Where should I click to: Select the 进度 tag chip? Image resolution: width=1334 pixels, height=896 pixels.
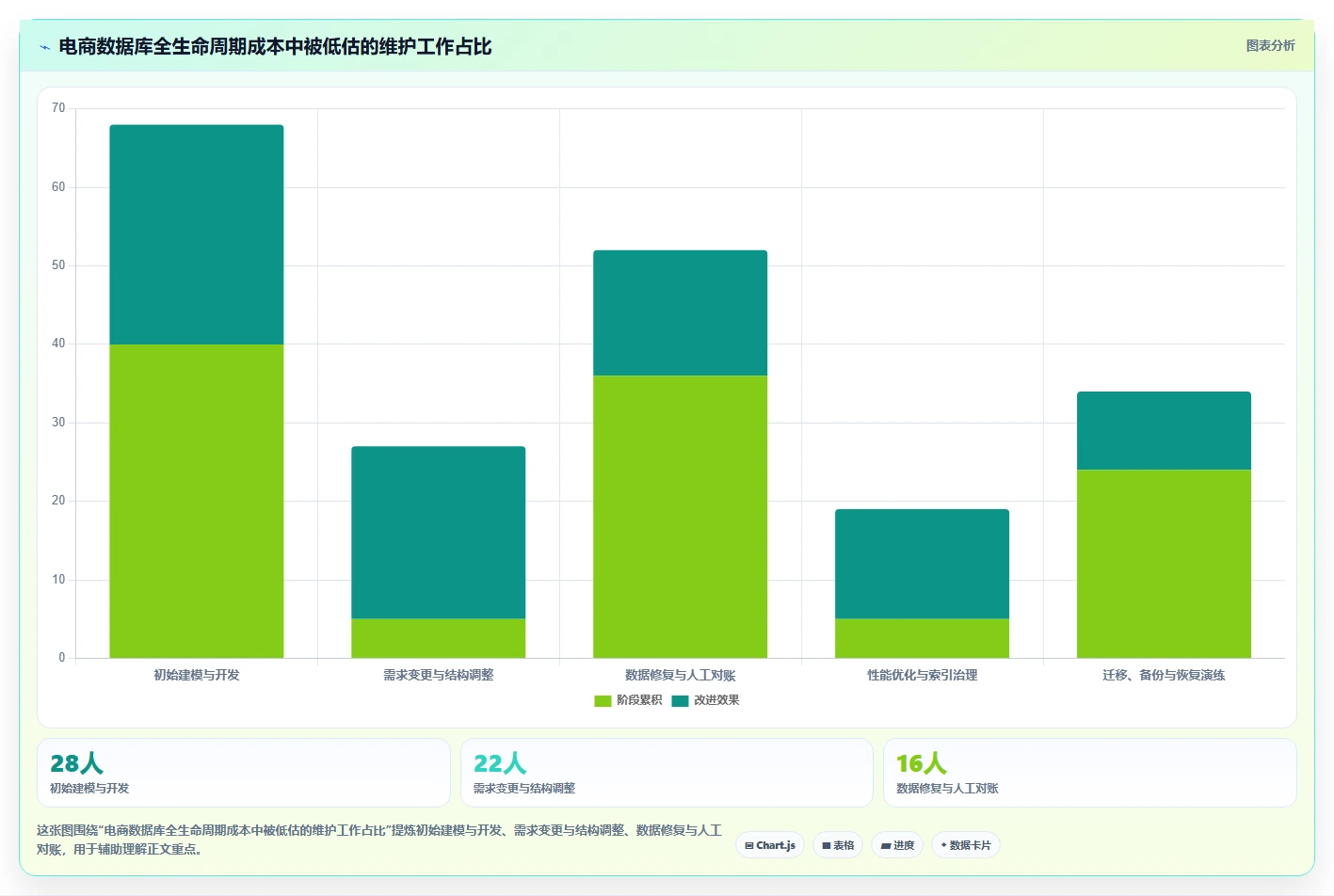(x=897, y=845)
